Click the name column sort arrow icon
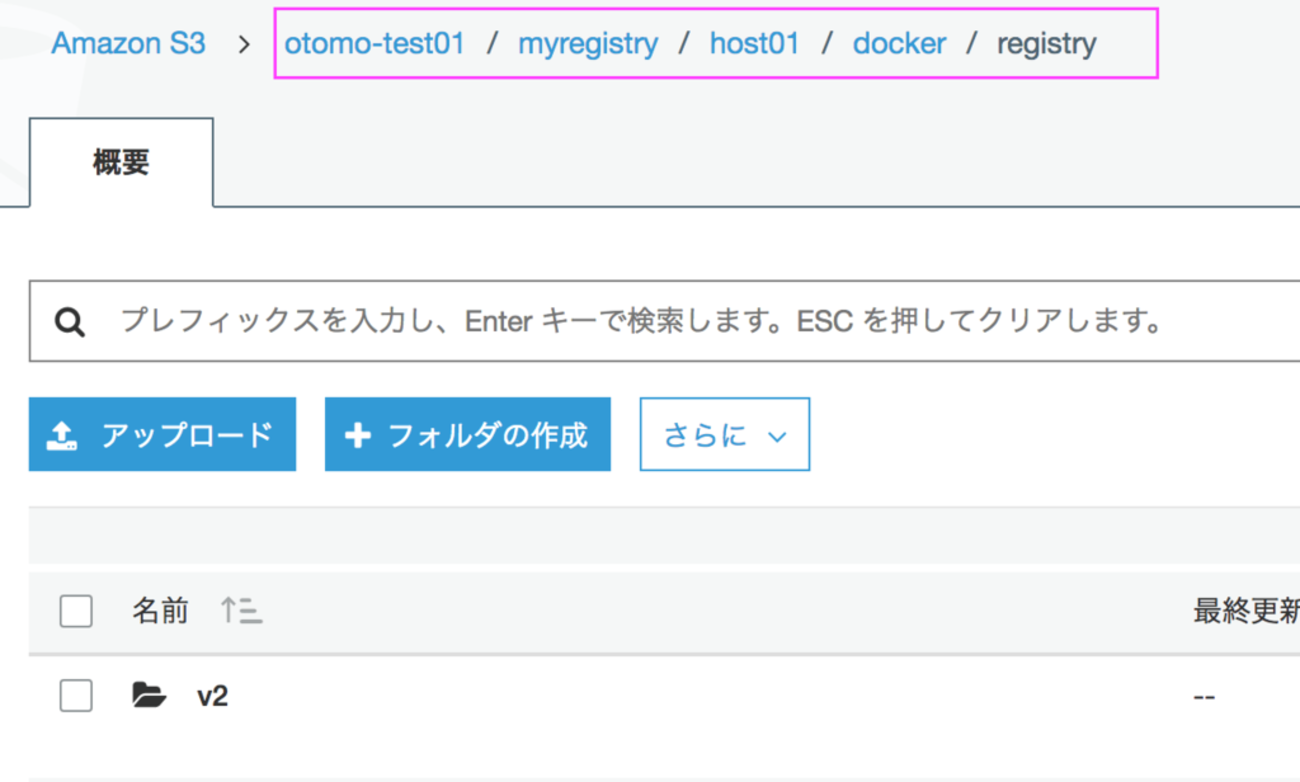 click(x=241, y=610)
